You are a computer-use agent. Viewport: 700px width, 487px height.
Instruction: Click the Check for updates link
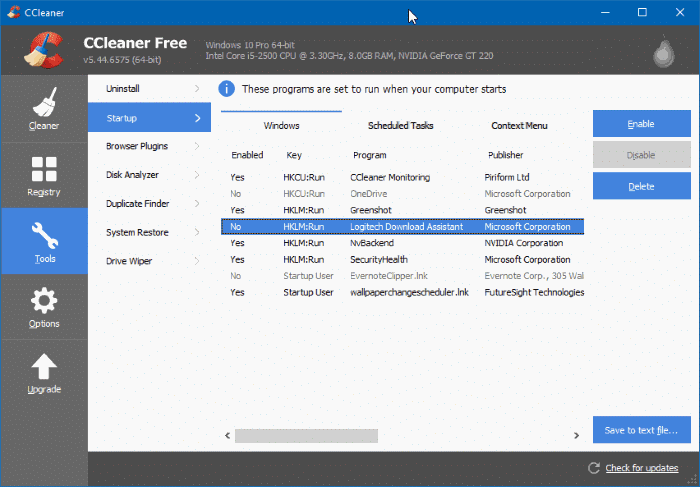(x=642, y=468)
